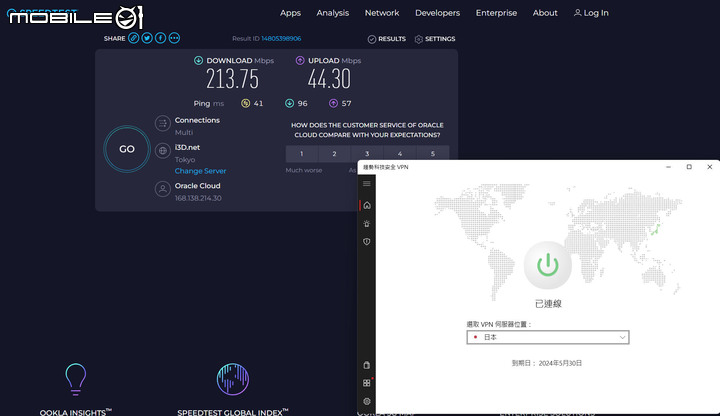Maximize the VPN window

pos(689,167)
